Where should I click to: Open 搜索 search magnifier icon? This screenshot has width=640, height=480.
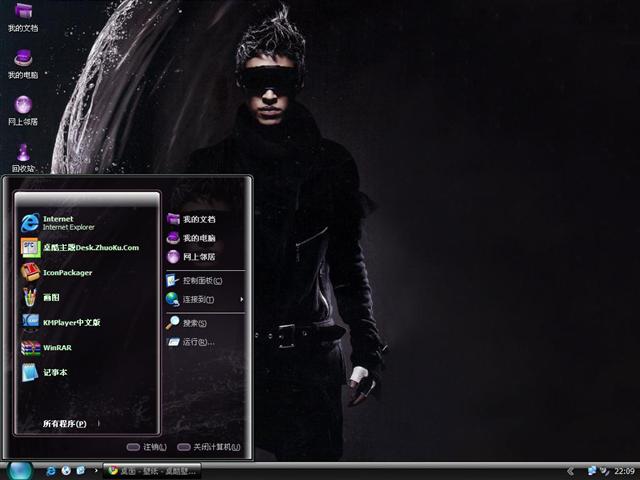172,323
